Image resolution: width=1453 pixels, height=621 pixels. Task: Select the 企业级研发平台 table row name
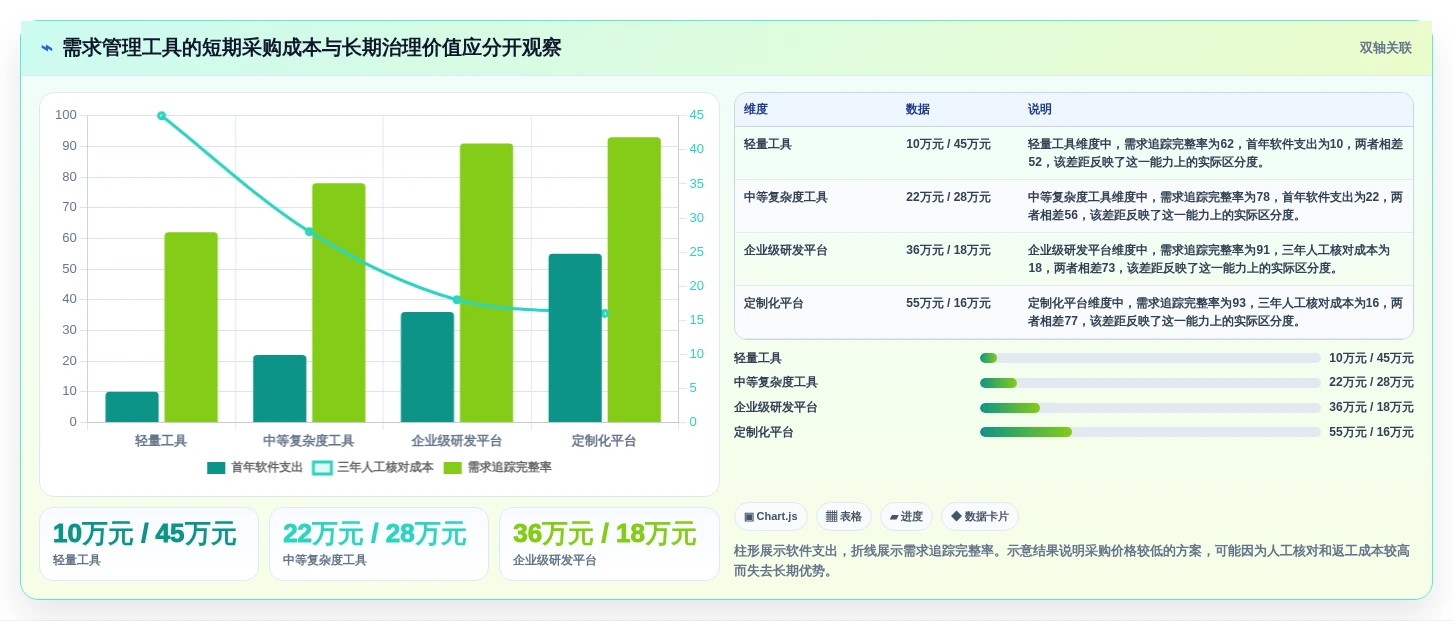click(x=786, y=250)
